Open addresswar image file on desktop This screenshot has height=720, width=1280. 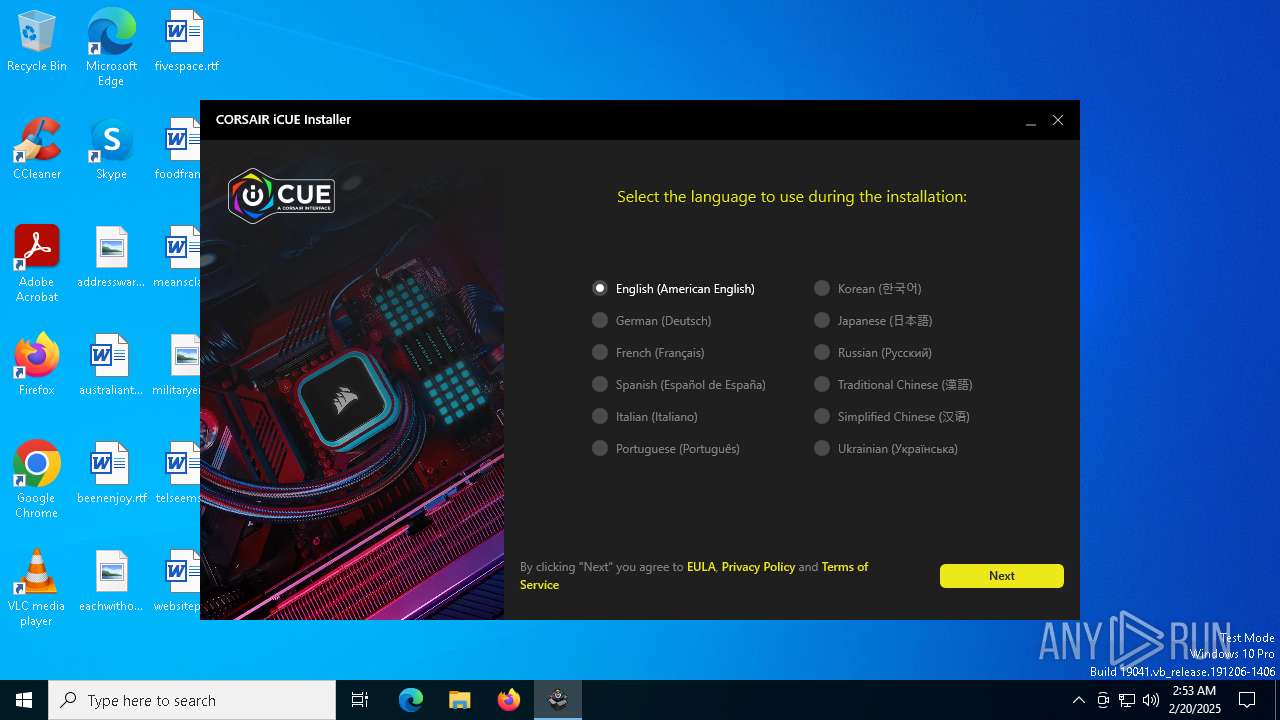click(x=111, y=258)
